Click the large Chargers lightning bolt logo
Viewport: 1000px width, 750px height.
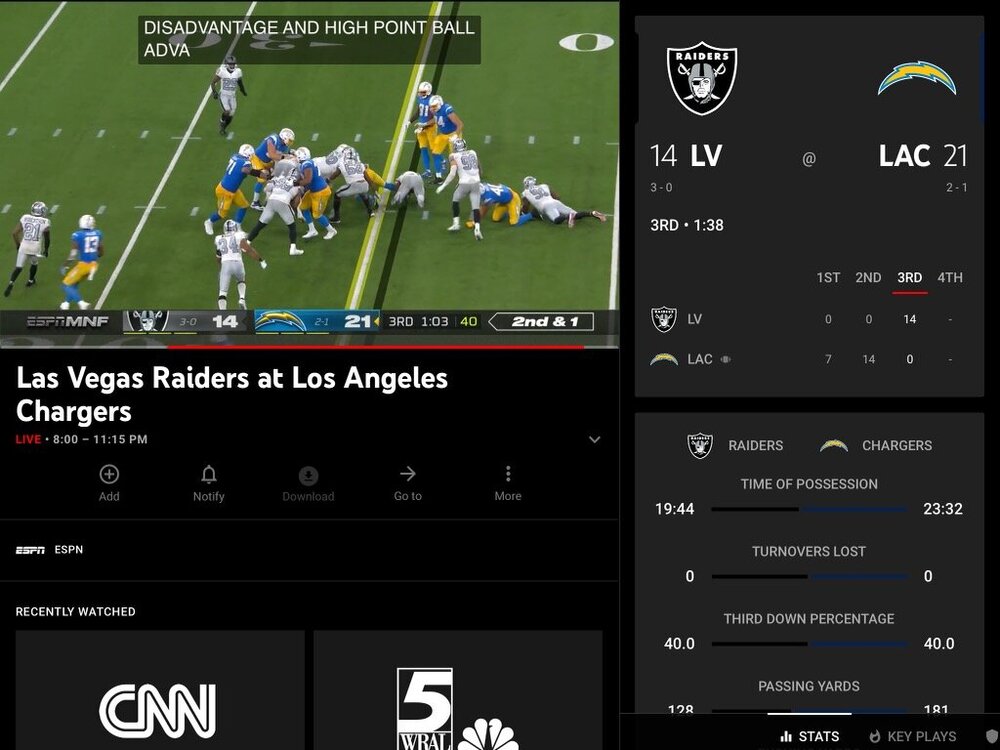click(916, 78)
